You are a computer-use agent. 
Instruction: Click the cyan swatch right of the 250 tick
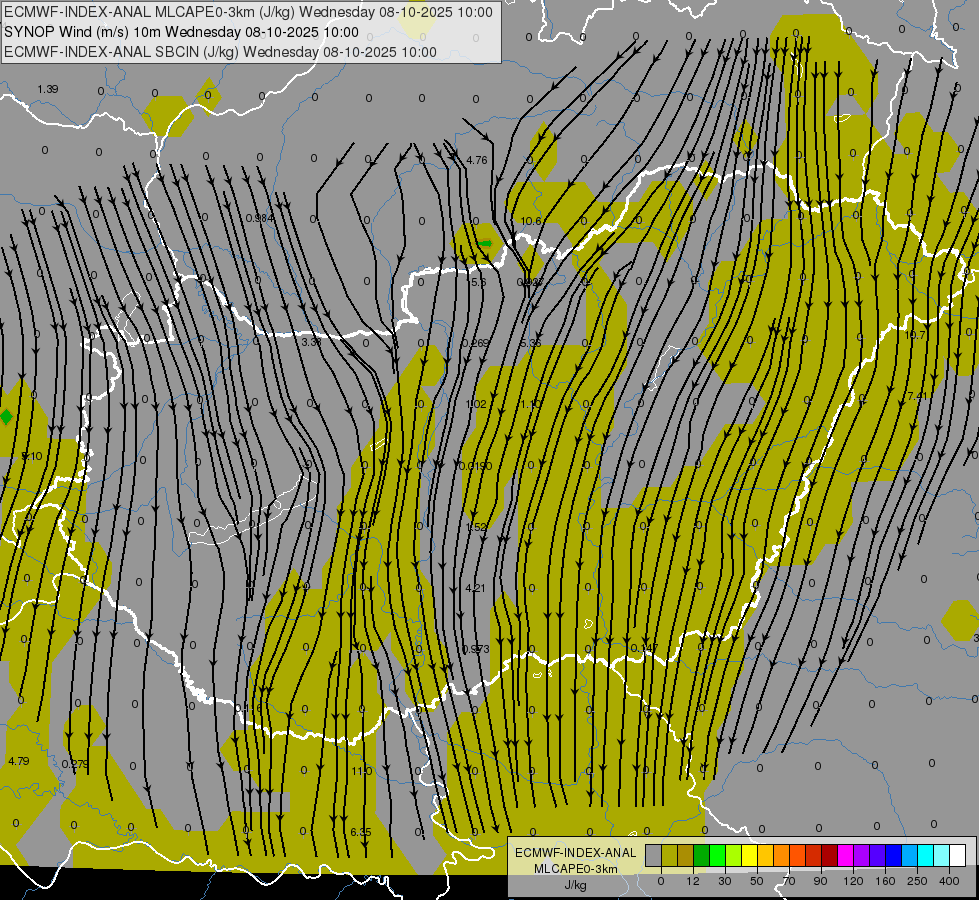[926, 856]
